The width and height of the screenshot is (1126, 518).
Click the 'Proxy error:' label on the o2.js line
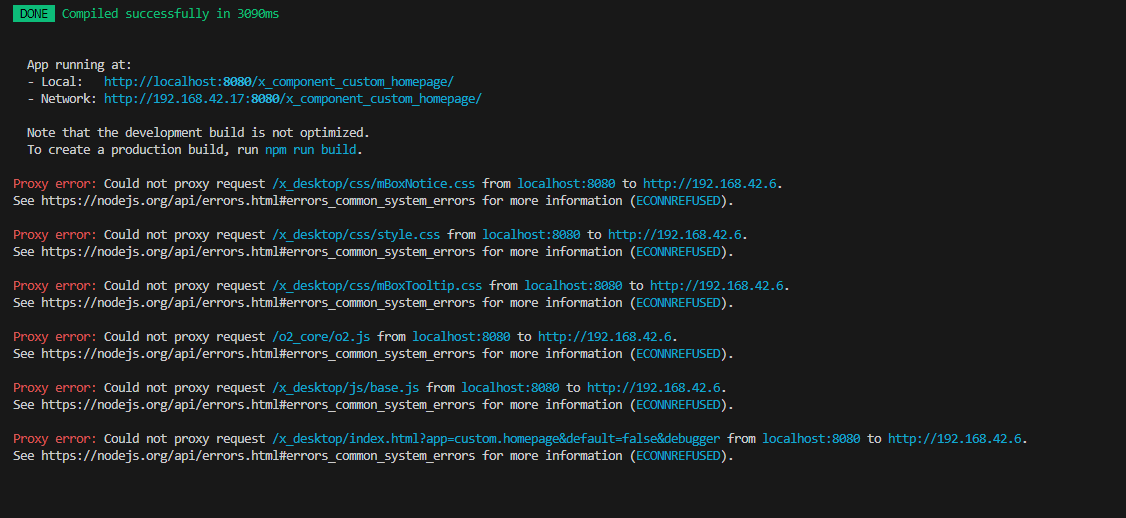(55, 337)
